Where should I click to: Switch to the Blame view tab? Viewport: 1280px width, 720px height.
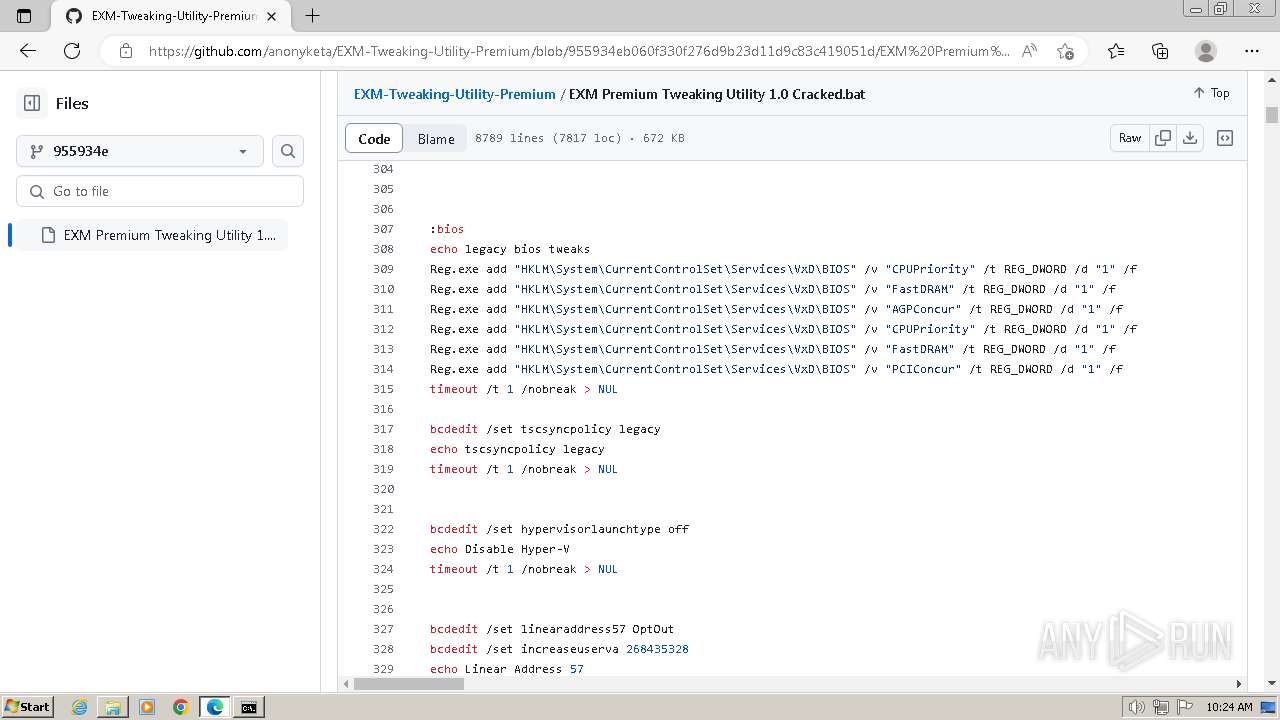pos(436,138)
